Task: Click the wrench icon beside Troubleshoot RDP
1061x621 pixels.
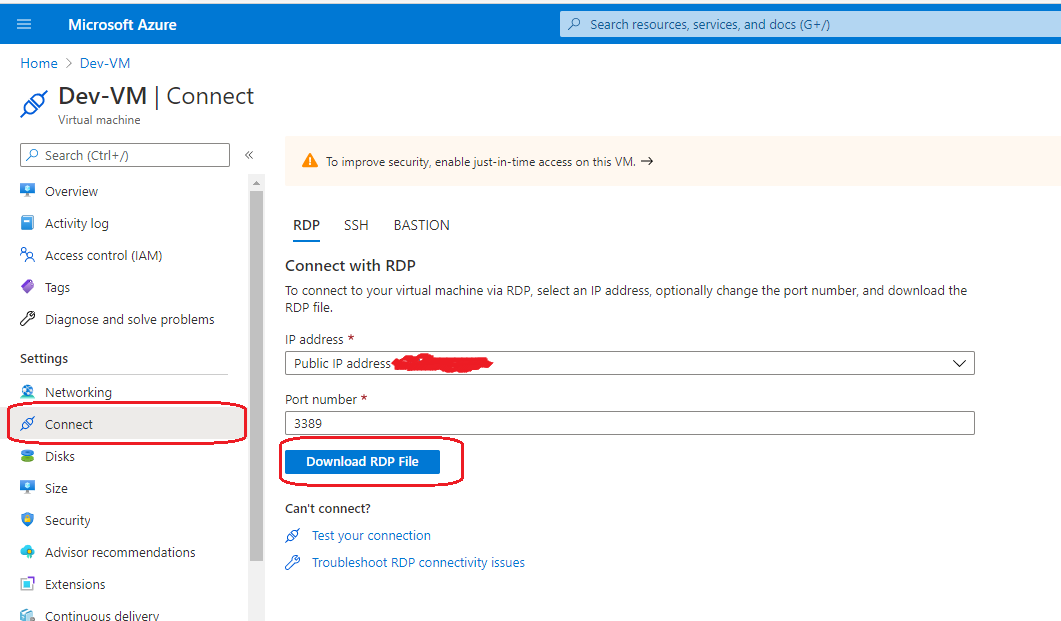Action: point(292,562)
